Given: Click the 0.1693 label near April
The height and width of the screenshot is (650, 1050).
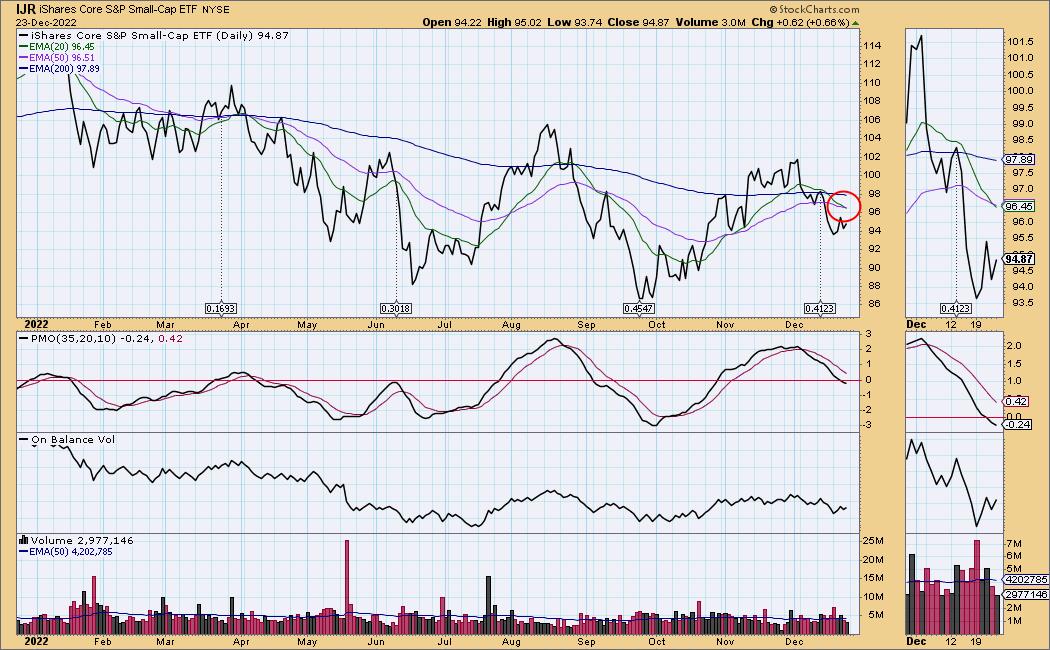Looking at the screenshot, I should coord(221,309).
